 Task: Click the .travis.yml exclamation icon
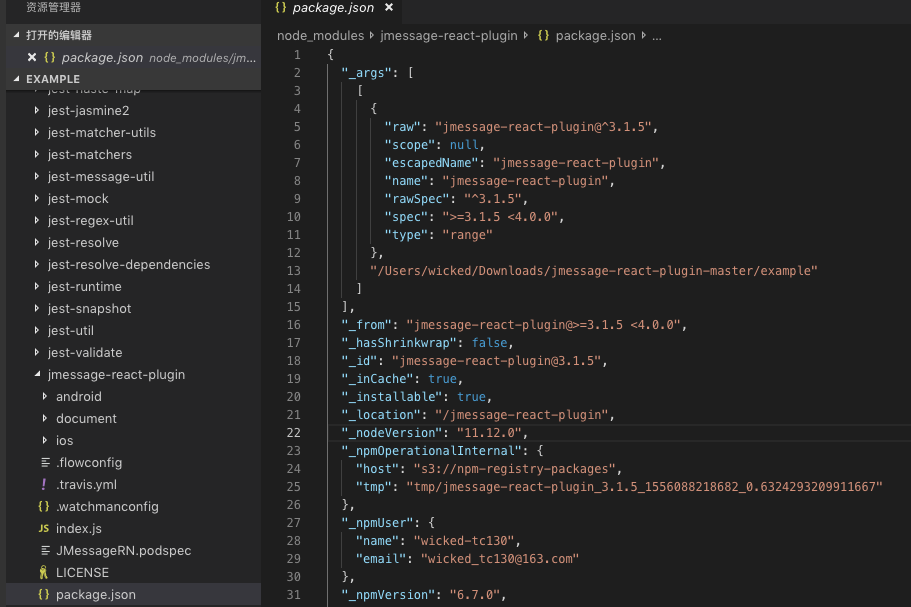[x=44, y=484]
